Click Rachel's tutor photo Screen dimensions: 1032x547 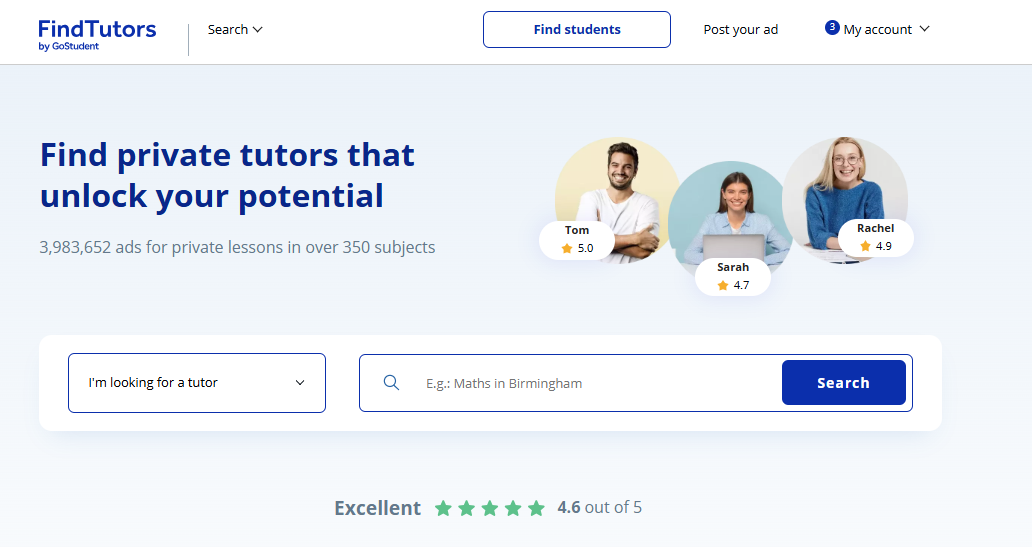pyautogui.click(x=845, y=180)
